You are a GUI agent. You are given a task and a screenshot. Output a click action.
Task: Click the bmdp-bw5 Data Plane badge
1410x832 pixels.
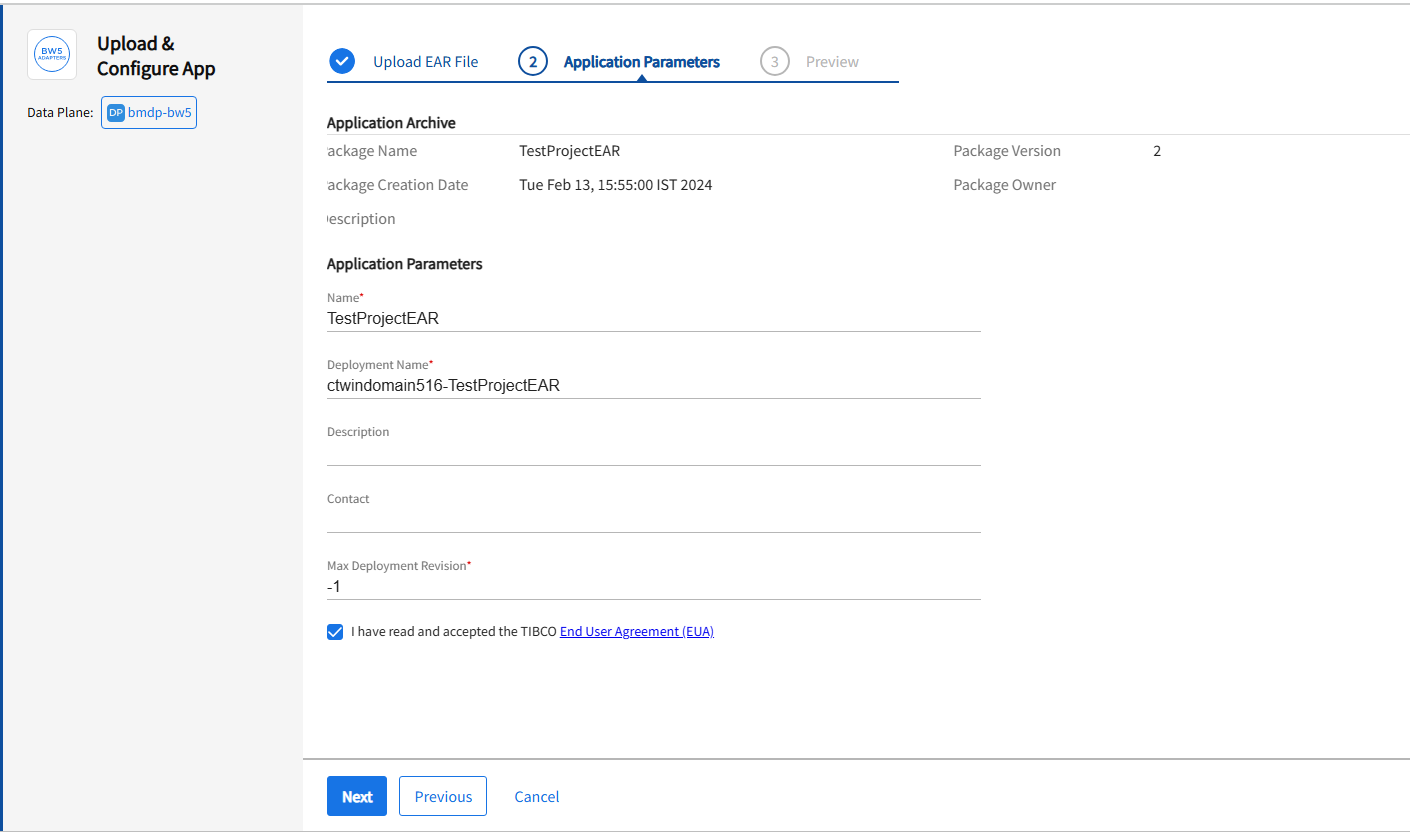pos(149,113)
